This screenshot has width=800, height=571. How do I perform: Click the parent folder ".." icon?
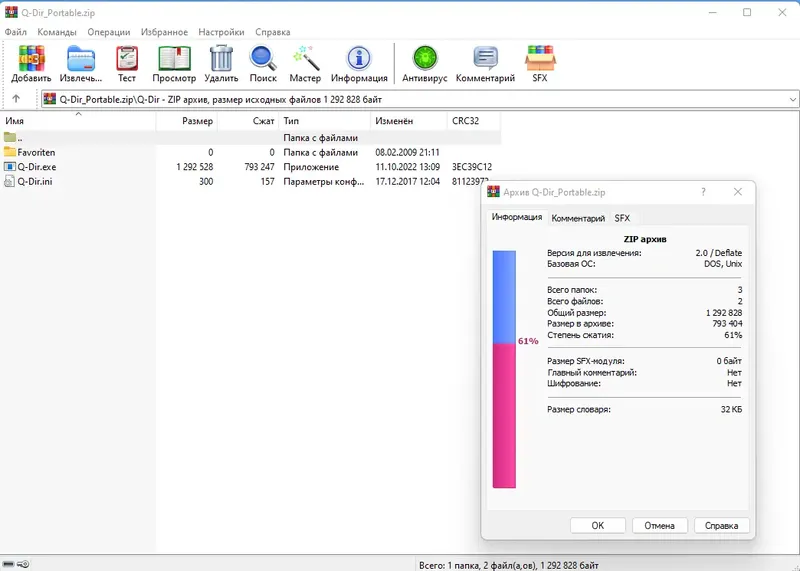point(10,137)
